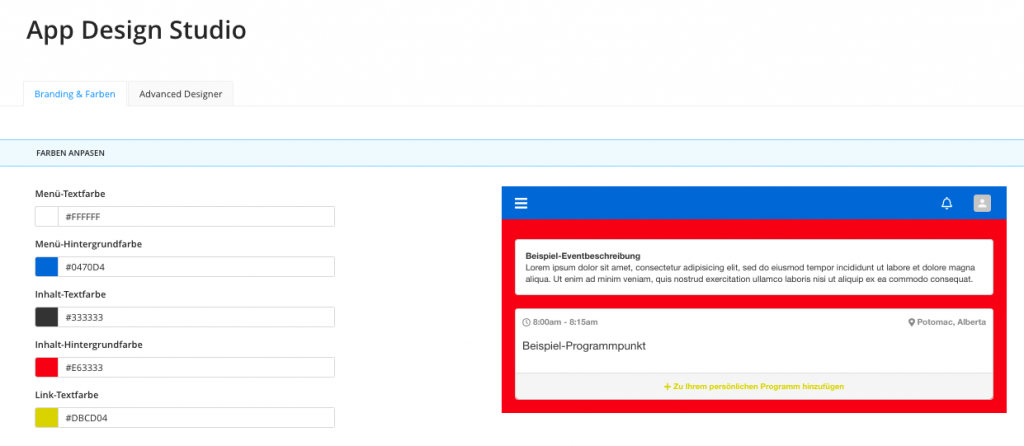The height and width of the screenshot is (446, 1024).
Task: Open the Menü-Hintergrundfarbe blue color swatch
Action: (46, 267)
